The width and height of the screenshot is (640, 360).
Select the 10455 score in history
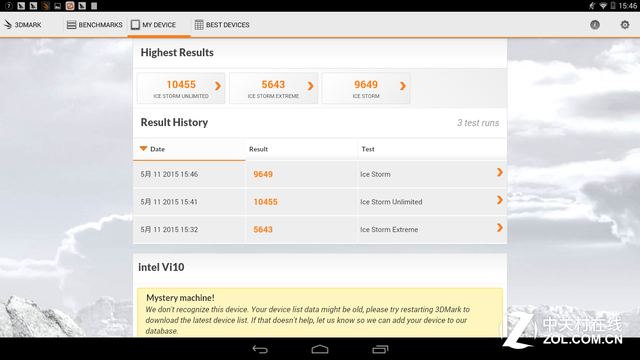coord(265,202)
